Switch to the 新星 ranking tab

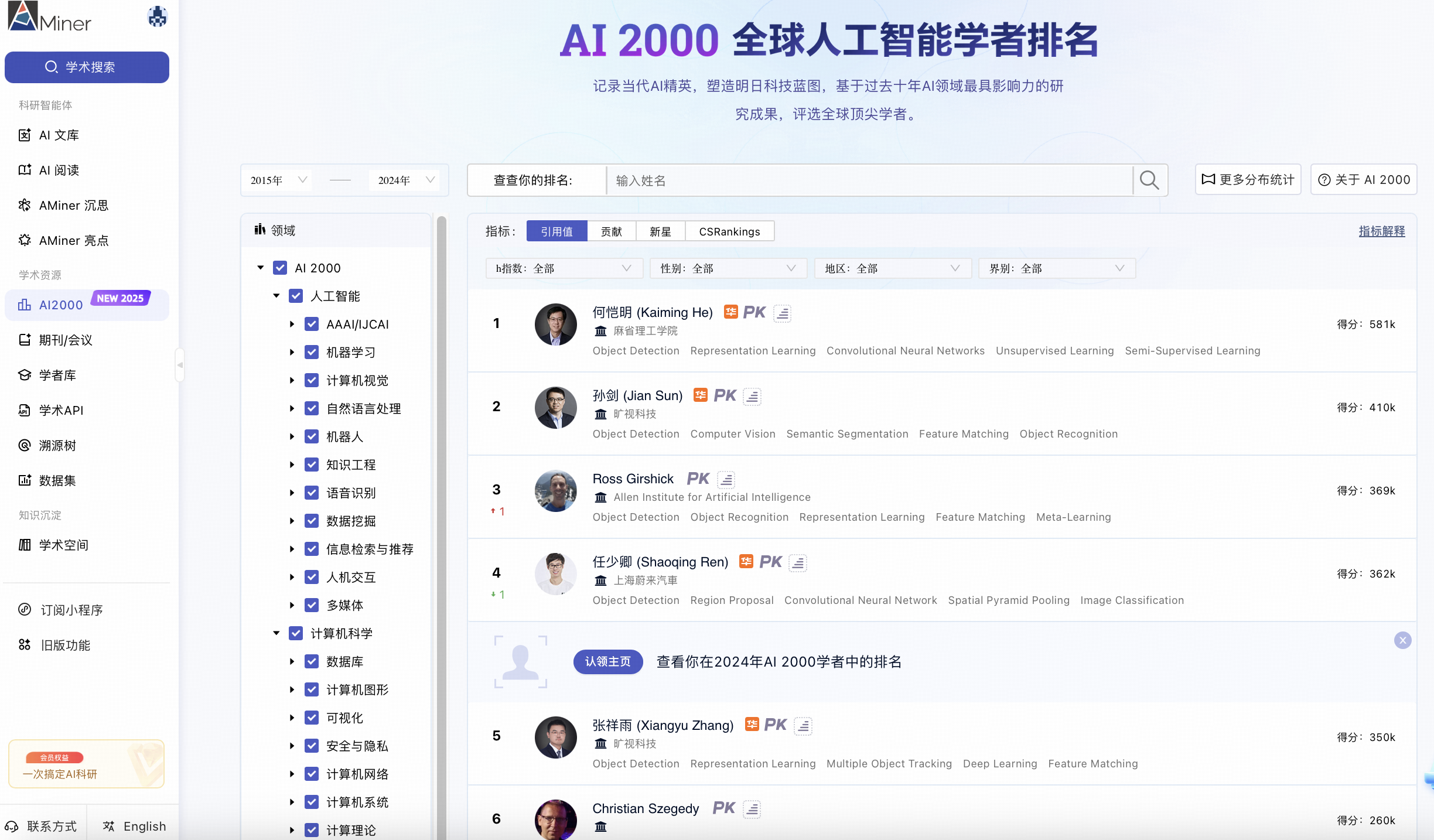(660, 231)
